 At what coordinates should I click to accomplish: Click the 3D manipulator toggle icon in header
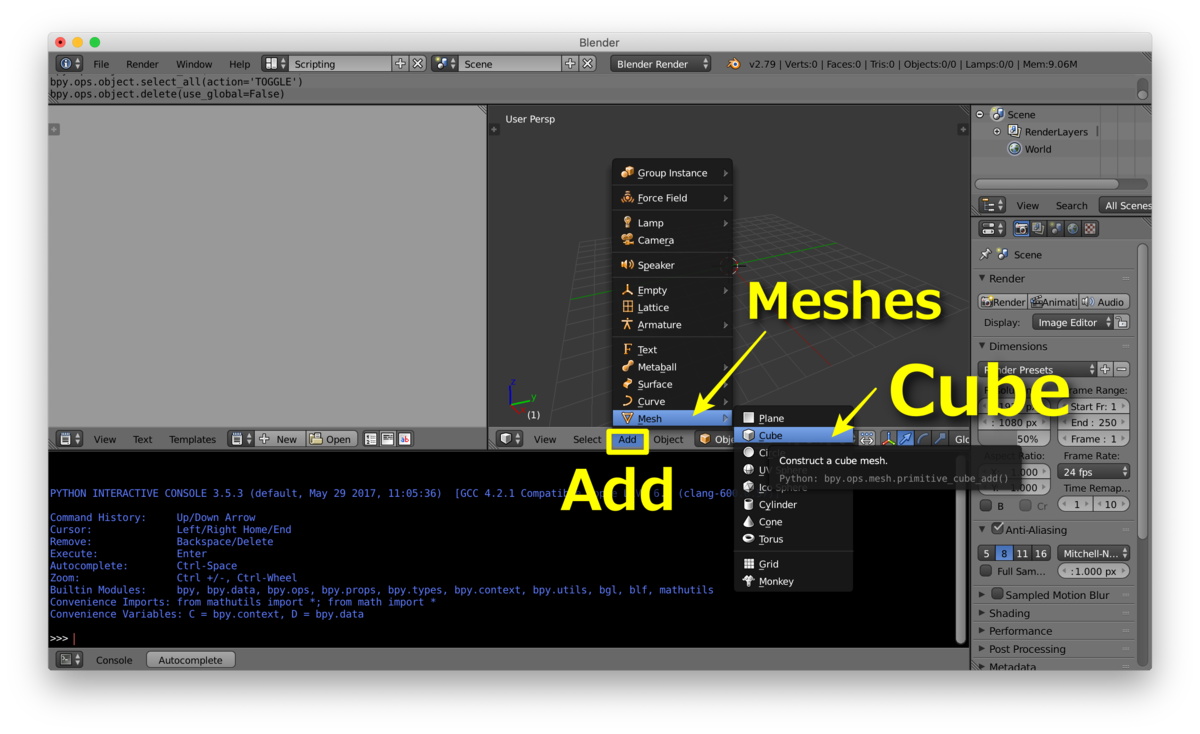[x=888, y=439]
